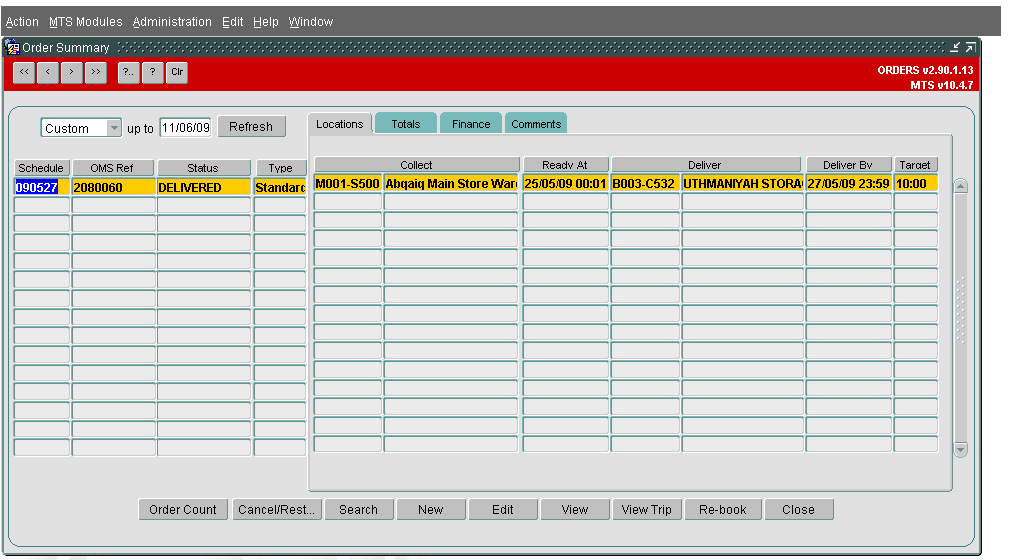The width and height of the screenshot is (1009, 560).
Task: Restore down the Order Summary window
Action: click(956, 47)
